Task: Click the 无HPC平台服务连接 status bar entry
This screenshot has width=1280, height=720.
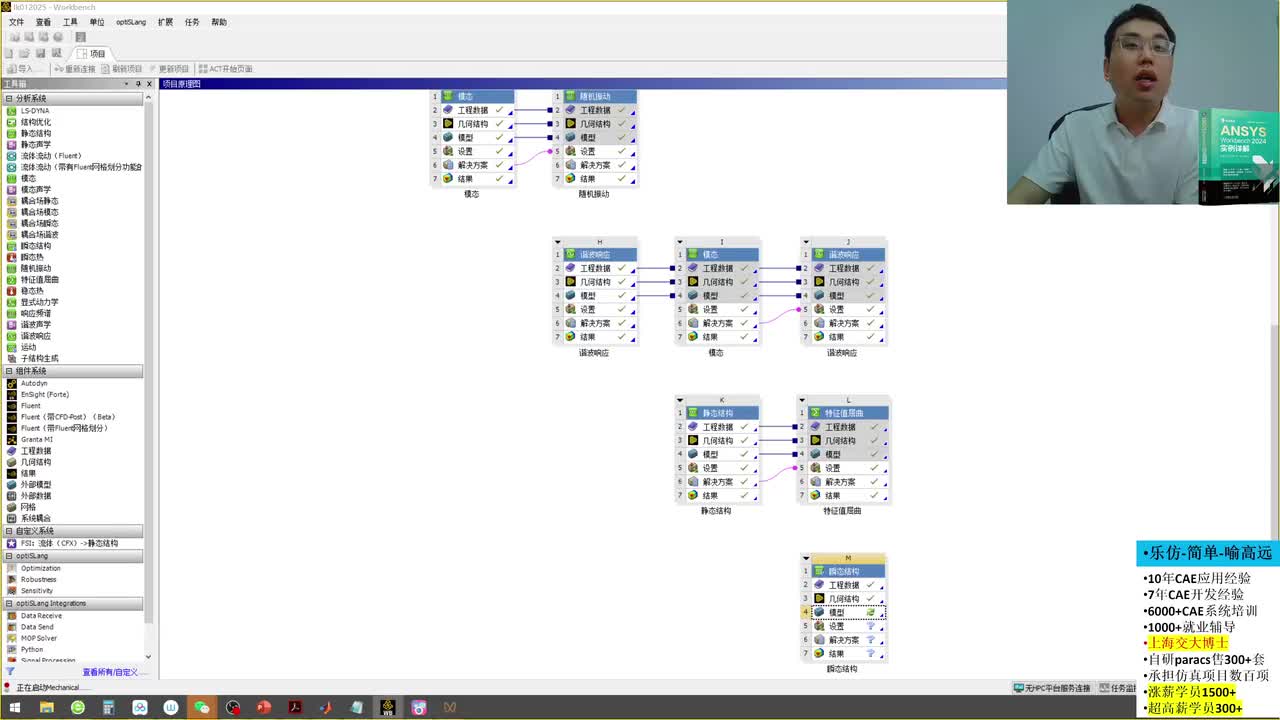Action: click(1053, 688)
